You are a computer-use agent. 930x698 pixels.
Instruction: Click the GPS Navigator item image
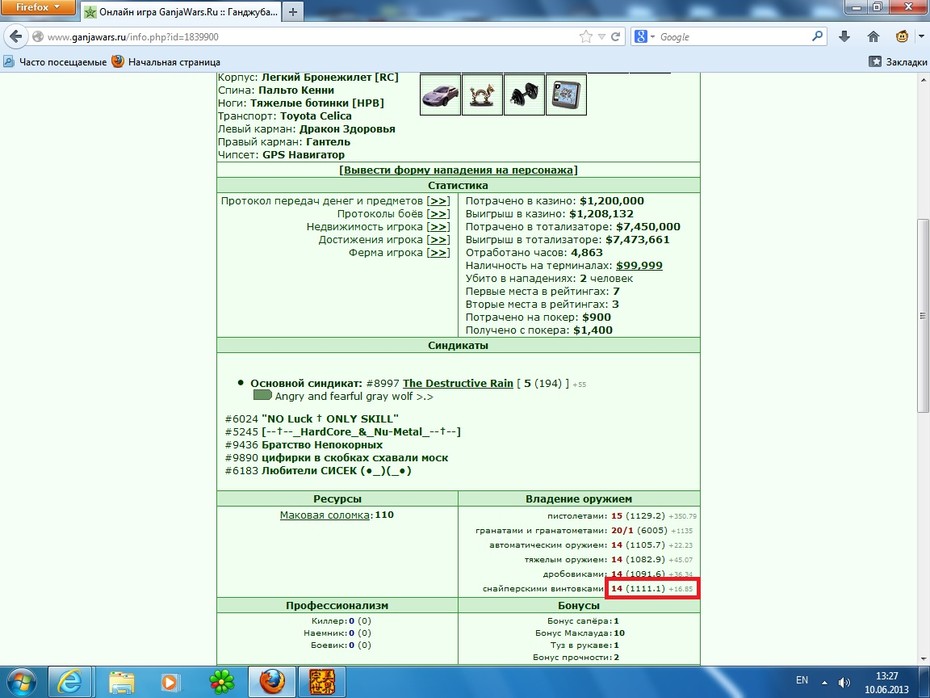point(566,94)
